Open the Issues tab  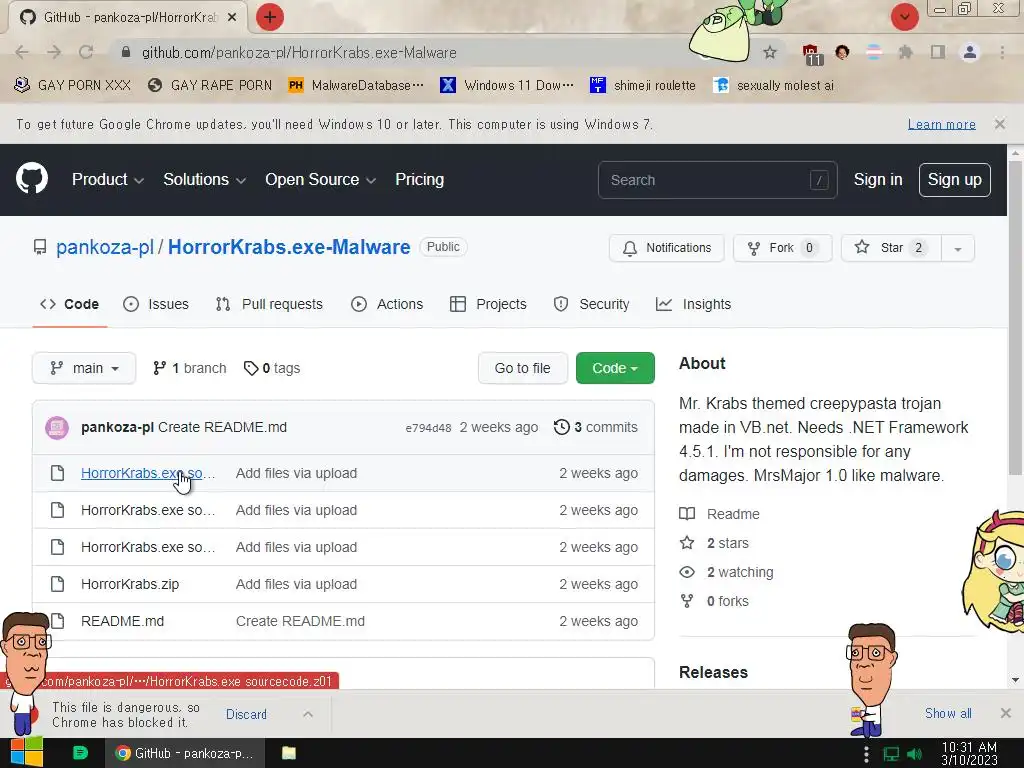(x=156, y=304)
